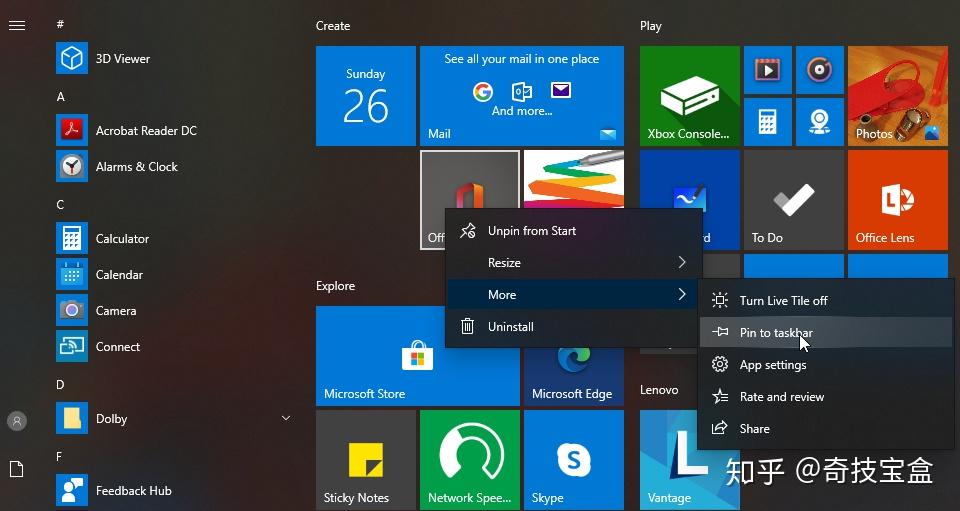Choose Rate and review
Screen dimensions: 960x511
point(826,397)
